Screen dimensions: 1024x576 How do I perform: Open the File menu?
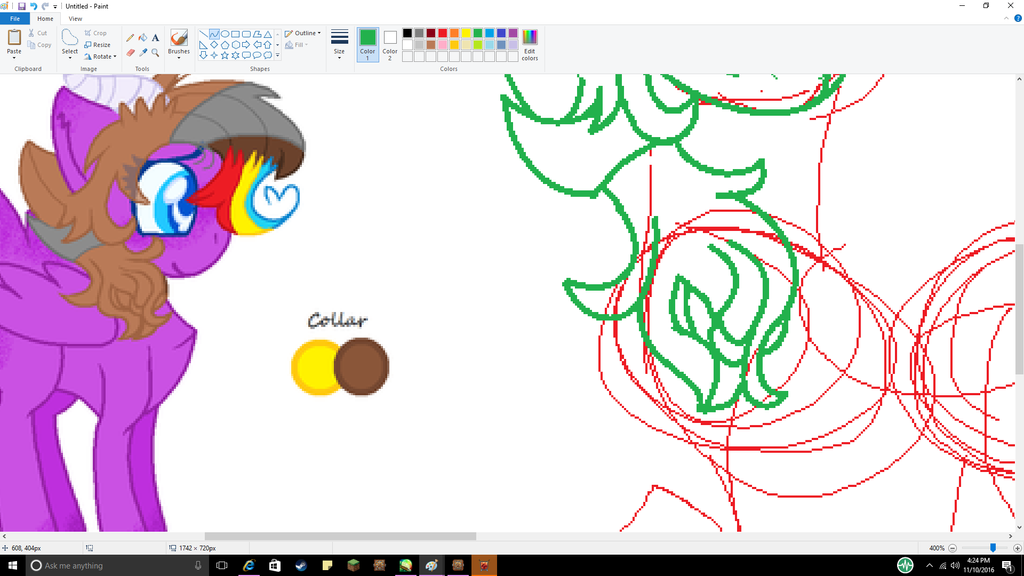(14, 19)
